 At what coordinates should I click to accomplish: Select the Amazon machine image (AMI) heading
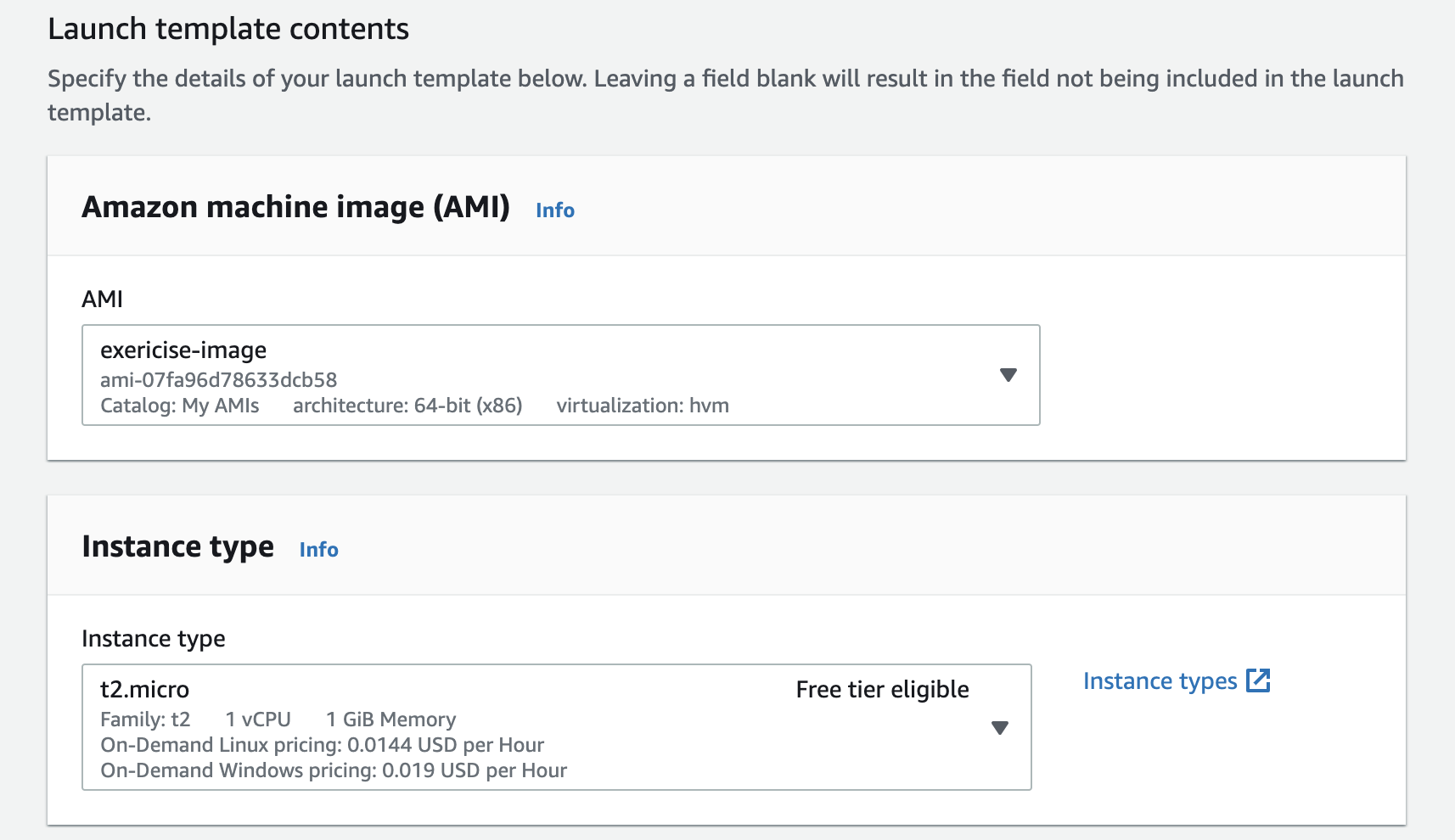pyautogui.click(x=295, y=207)
